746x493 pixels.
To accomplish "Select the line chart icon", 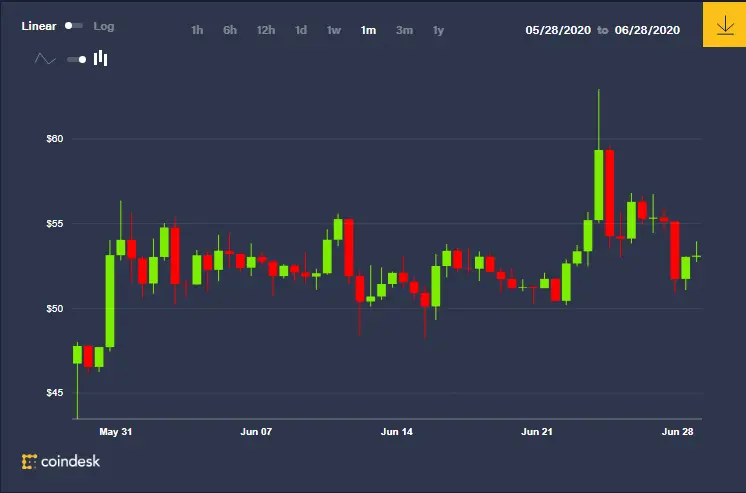I will [45, 59].
